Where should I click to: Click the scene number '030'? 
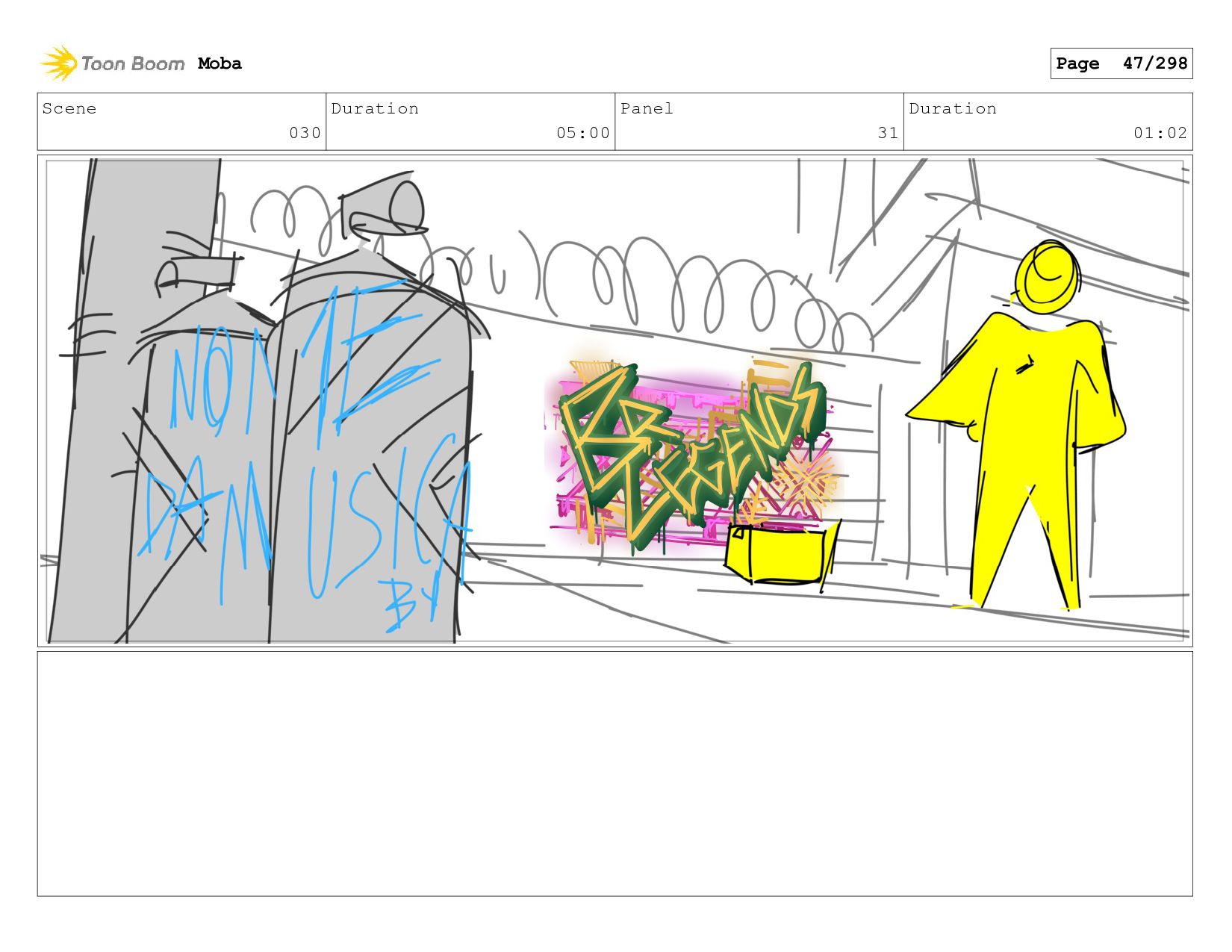click(x=305, y=133)
